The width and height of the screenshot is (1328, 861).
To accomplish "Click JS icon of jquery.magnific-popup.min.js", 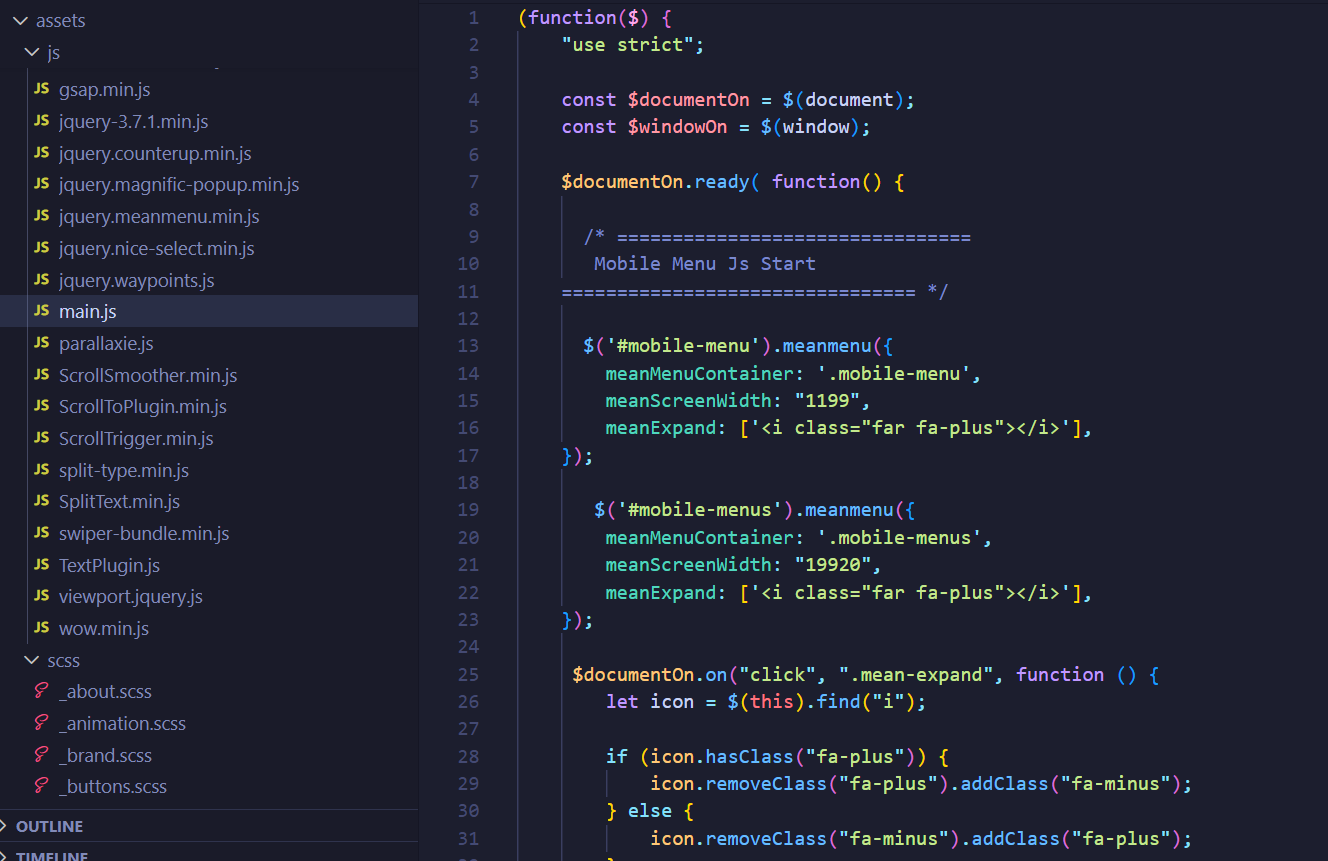I will [x=41, y=185].
